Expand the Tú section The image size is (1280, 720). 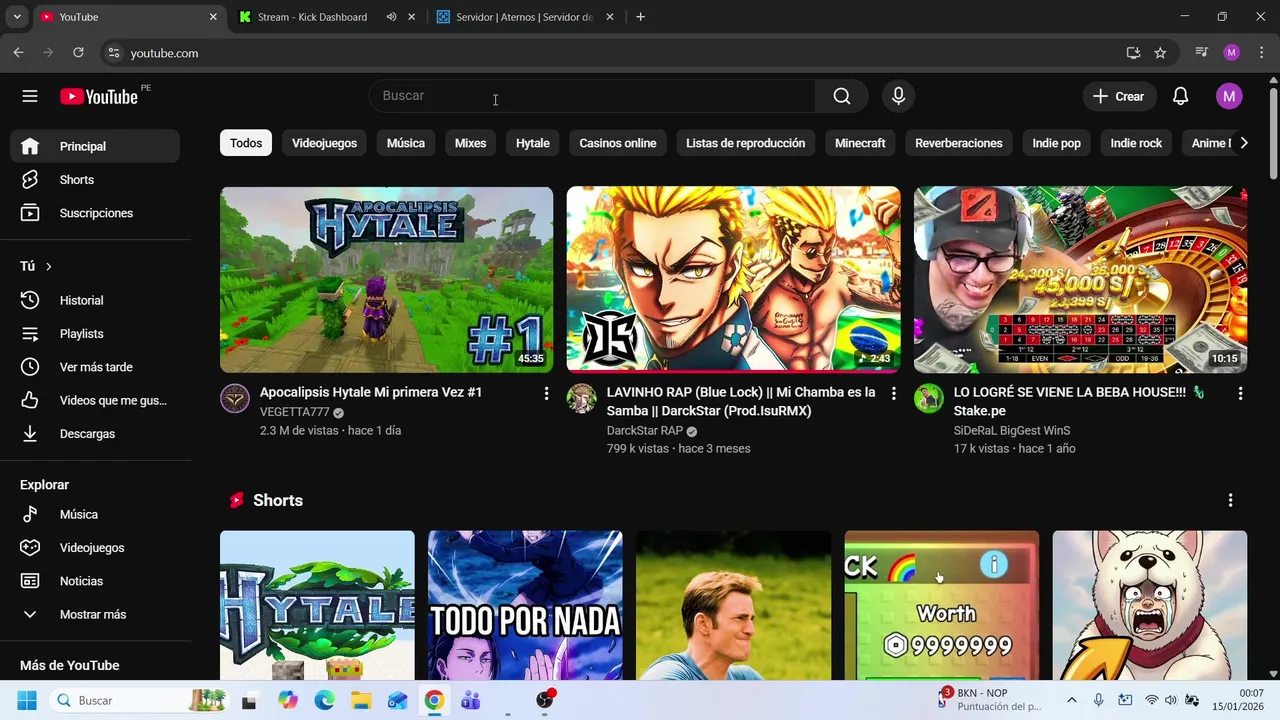coord(36,266)
